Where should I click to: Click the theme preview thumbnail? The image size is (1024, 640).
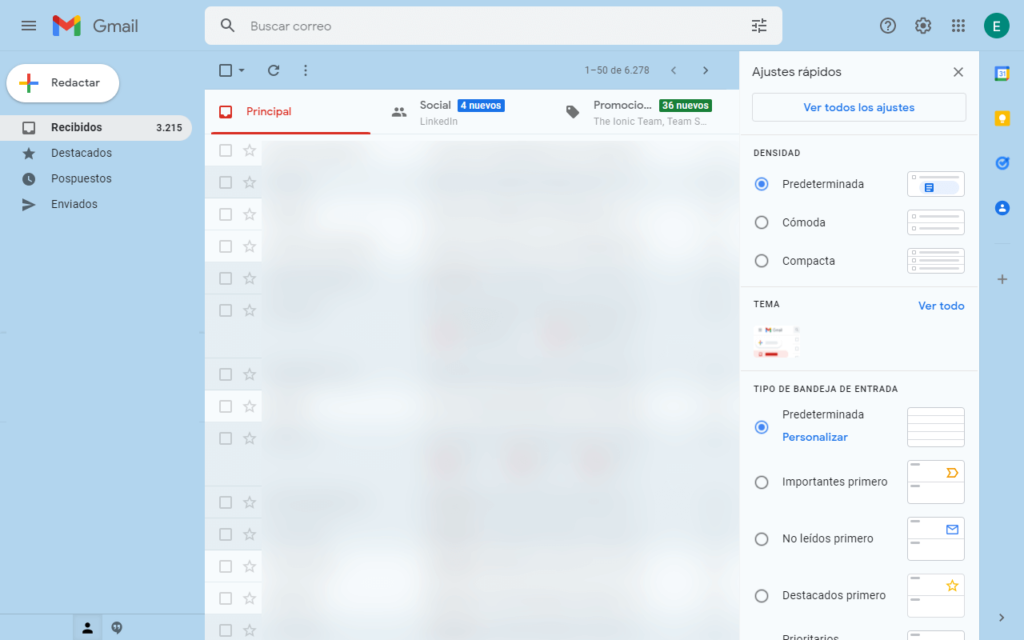point(777,341)
